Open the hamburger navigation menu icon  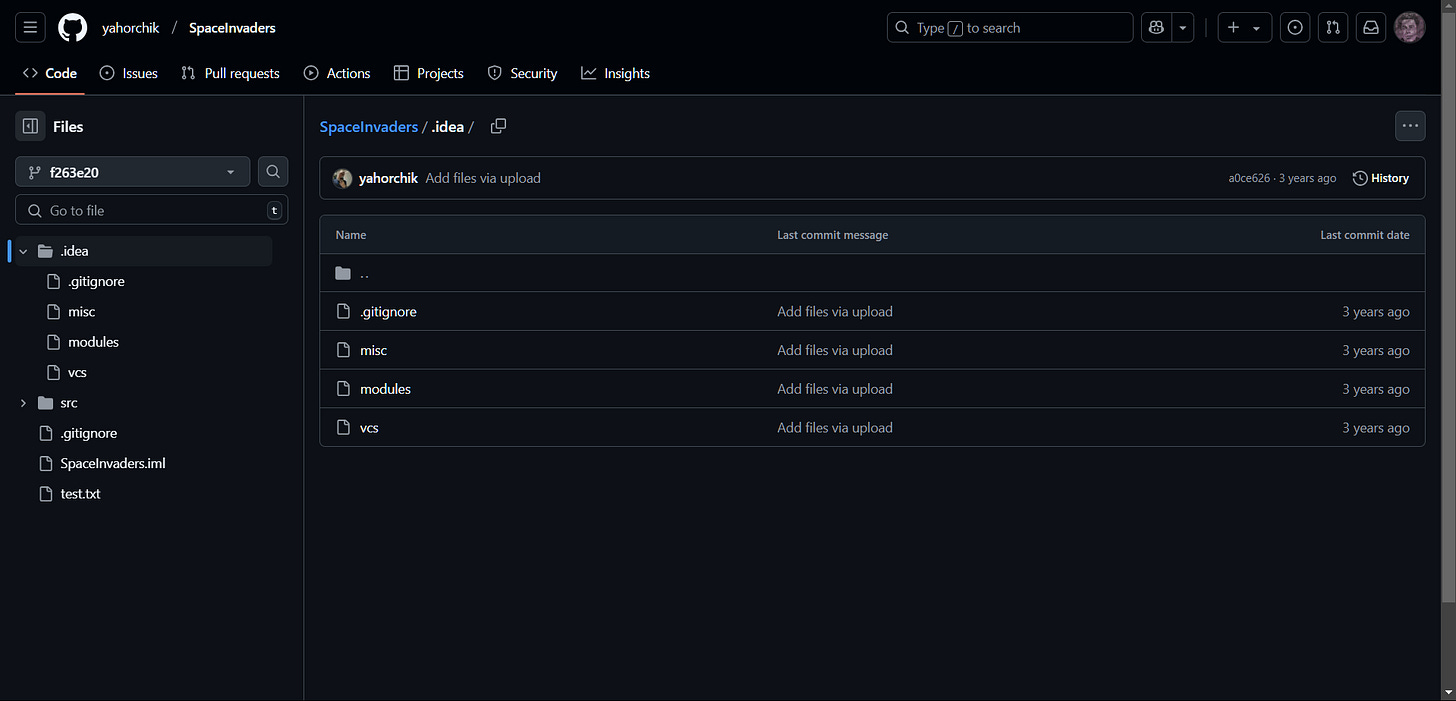[30, 27]
